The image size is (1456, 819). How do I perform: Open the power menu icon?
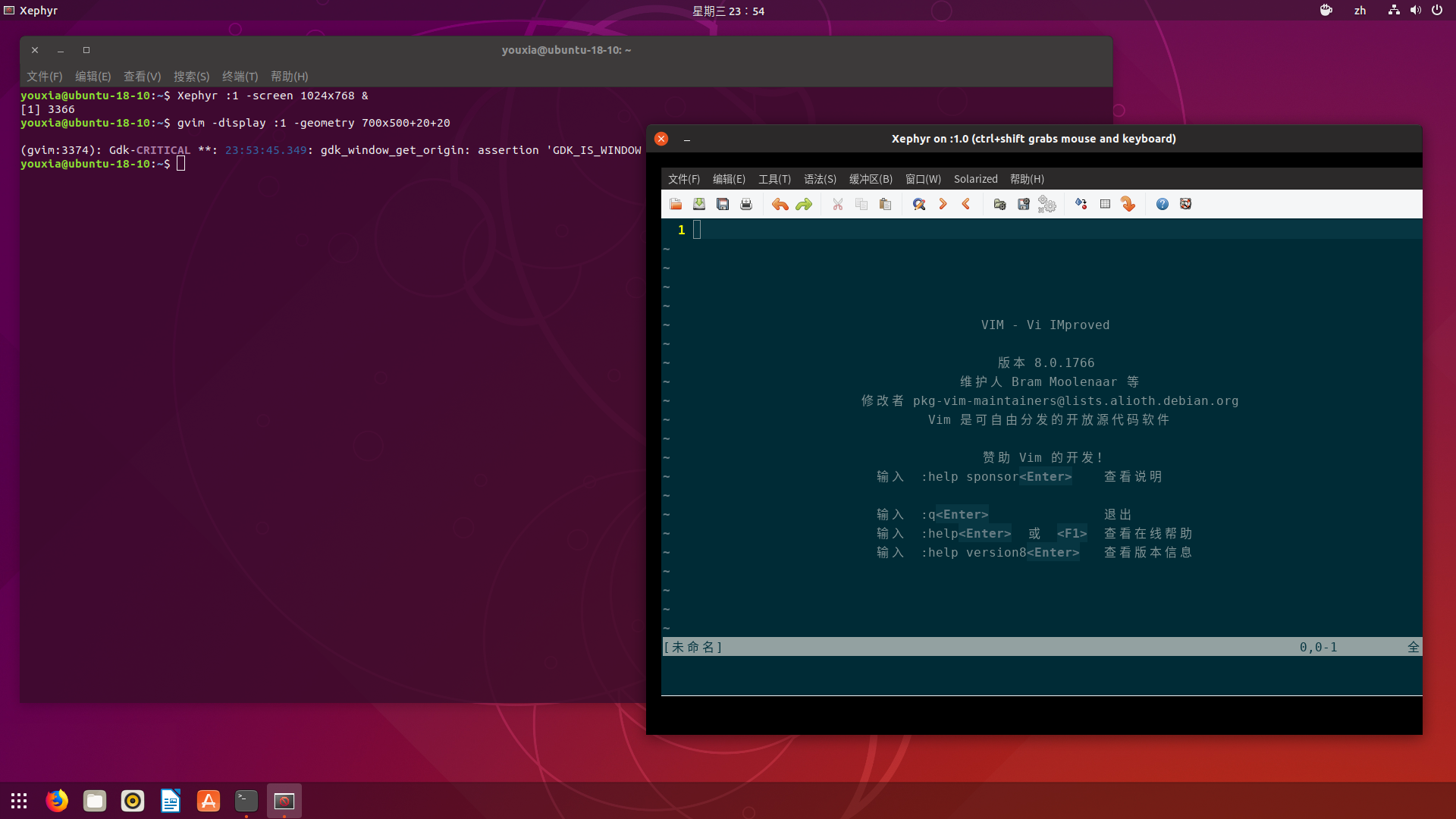(x=1436, y=11)
